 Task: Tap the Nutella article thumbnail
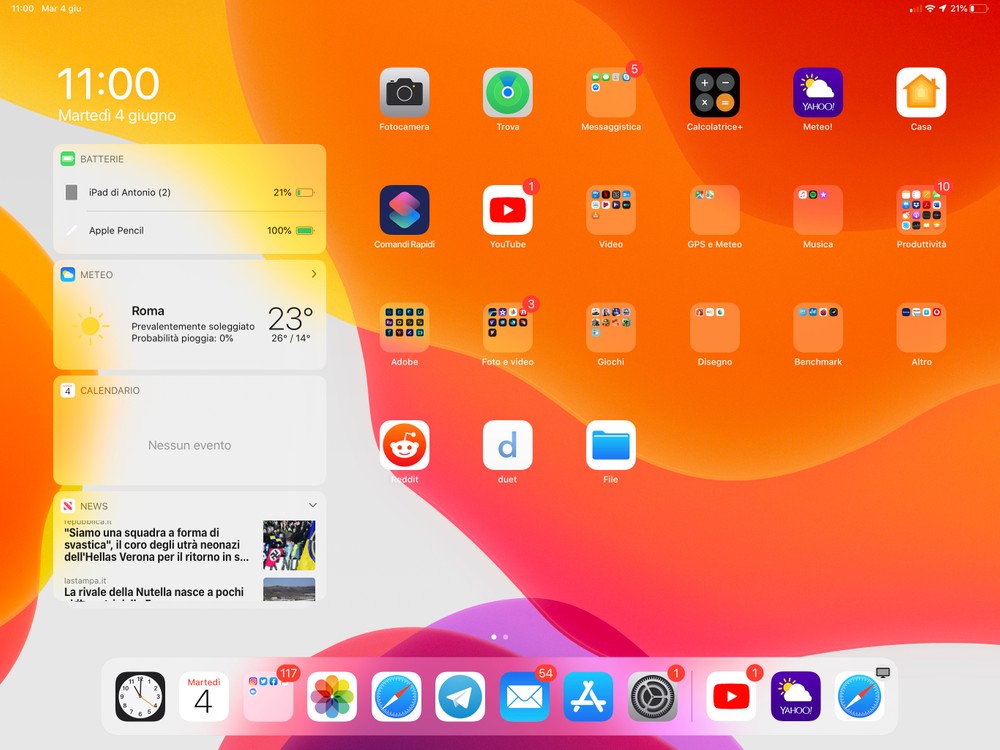click(x=290, y=589)
